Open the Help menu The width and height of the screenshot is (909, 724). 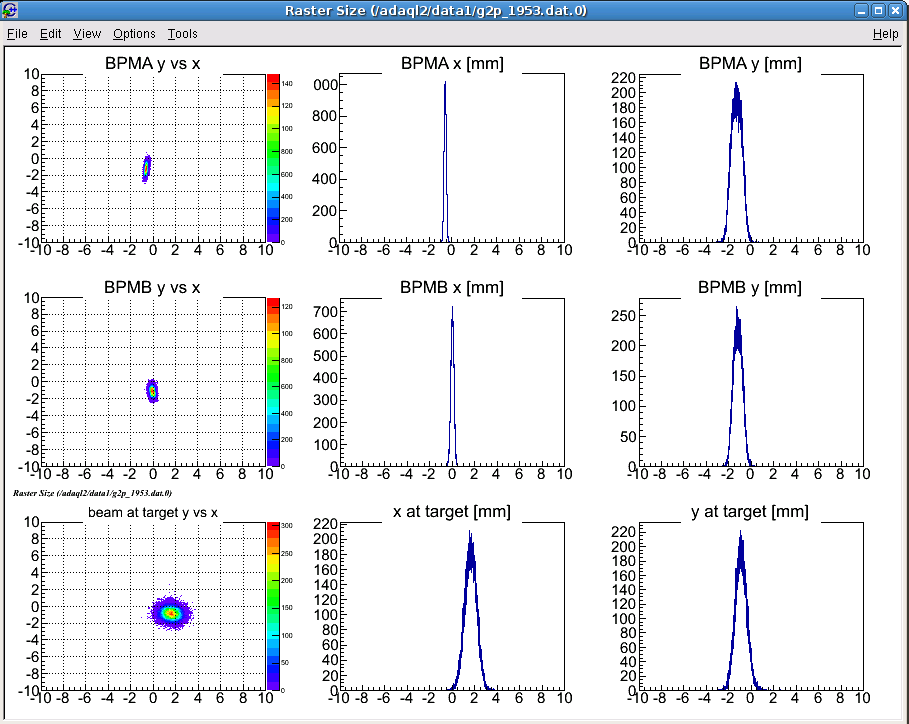point(885,34)
